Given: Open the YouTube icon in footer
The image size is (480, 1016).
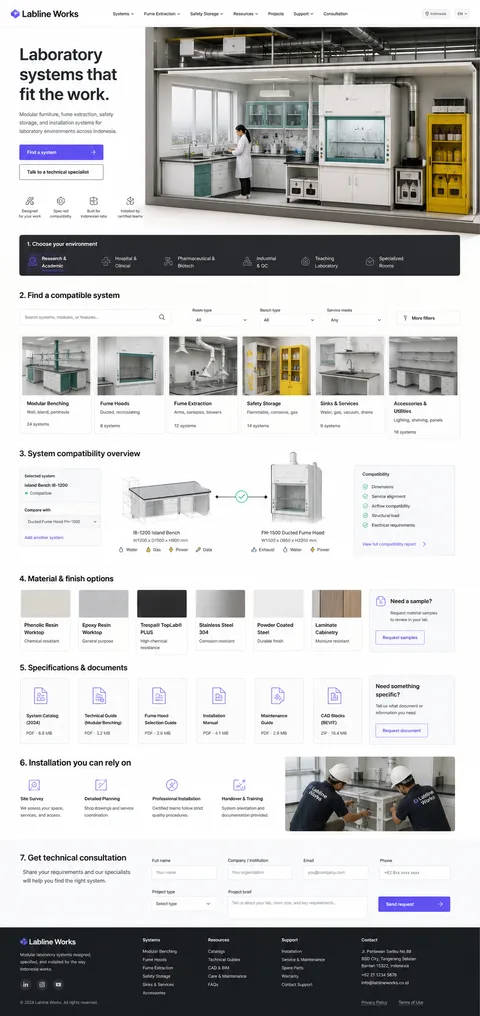Looking at the screenshot, I should pyautogui.click(x=58, y=985).
